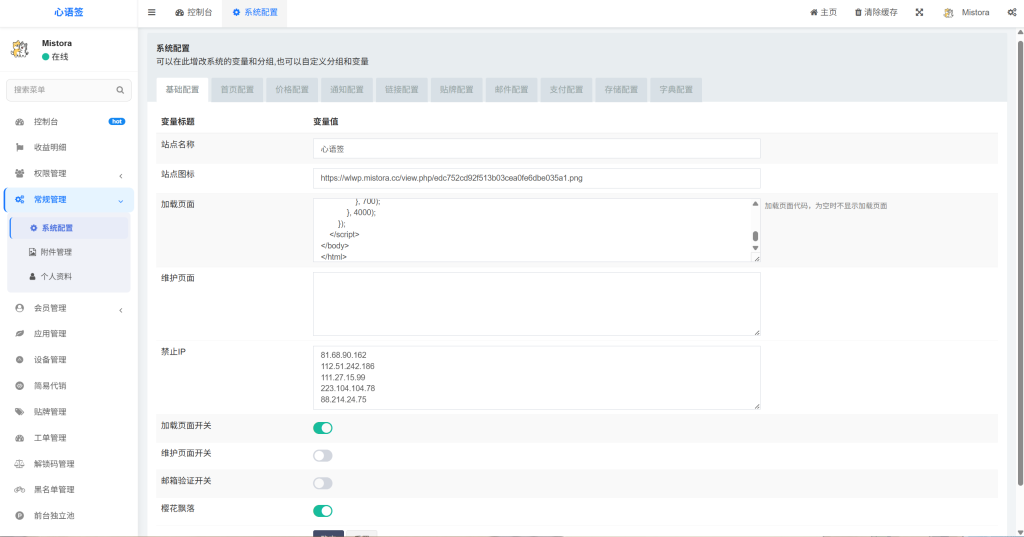Viewport: 1024px width, 537px height.
Task: Click the 应用管理 leaf icon
Action: [x=20, y=334]
